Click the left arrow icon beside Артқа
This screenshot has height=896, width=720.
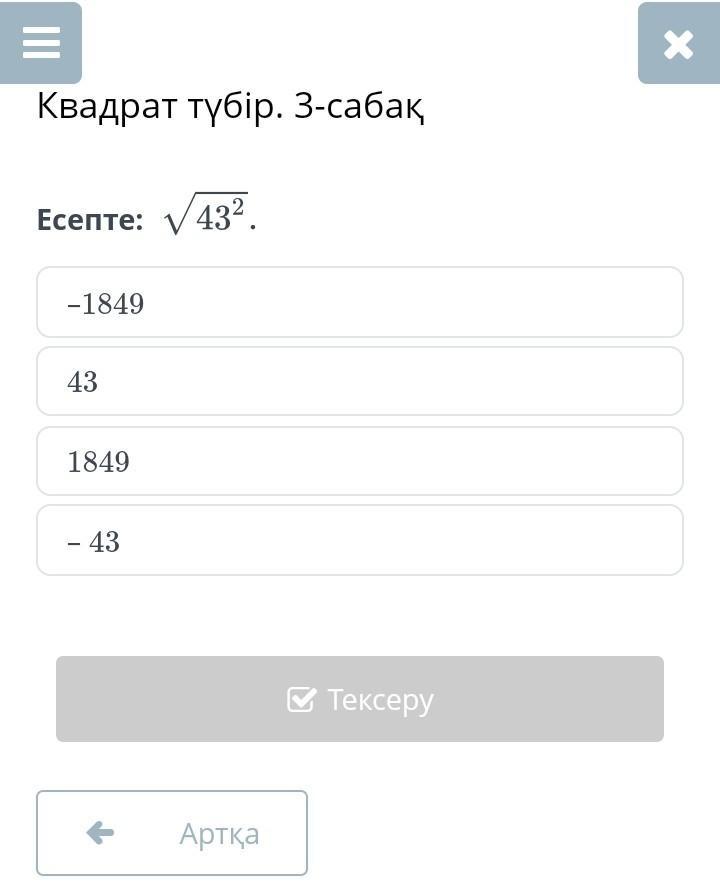pyautogui.click(x=100, y=832)
